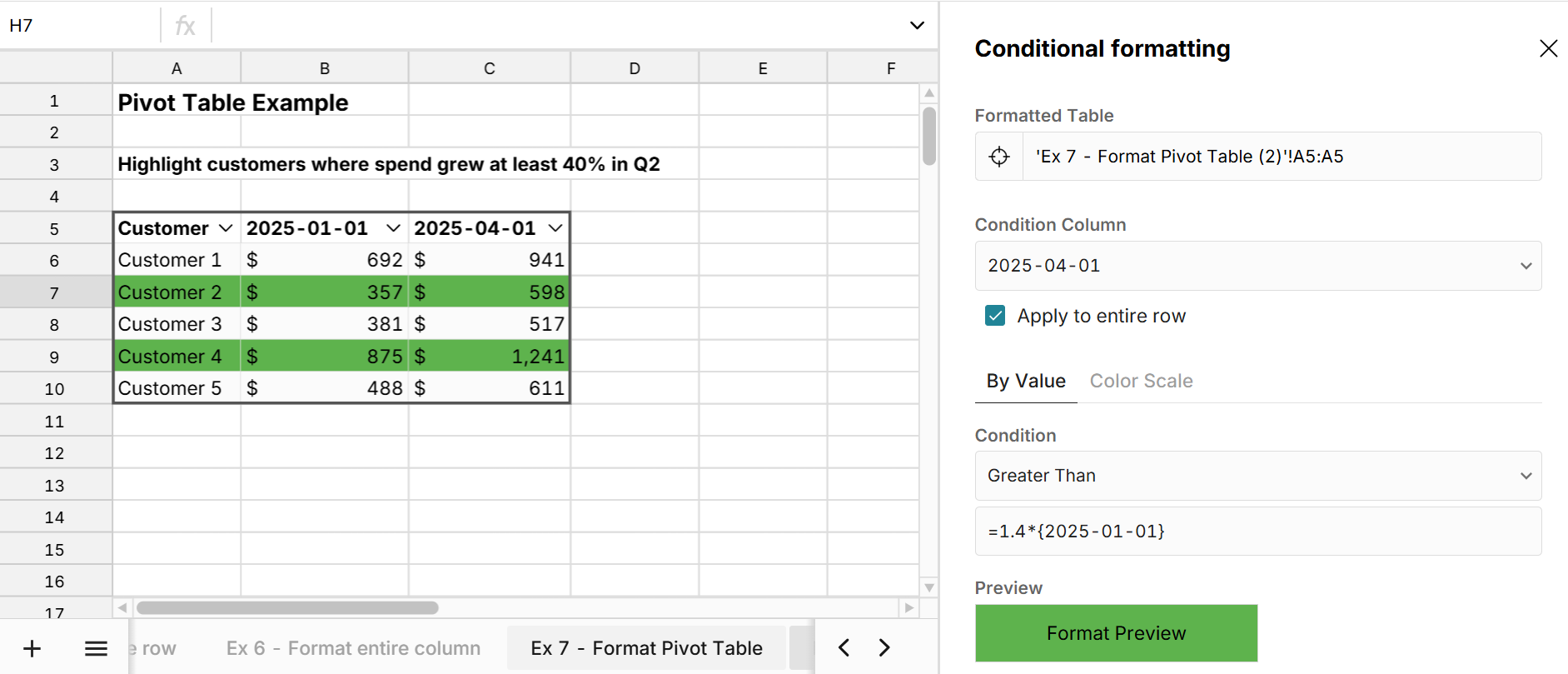Viewport: 1568px width, 674px height.
Task: Open the sheet list hamburger icon
Action: point(96,648)
